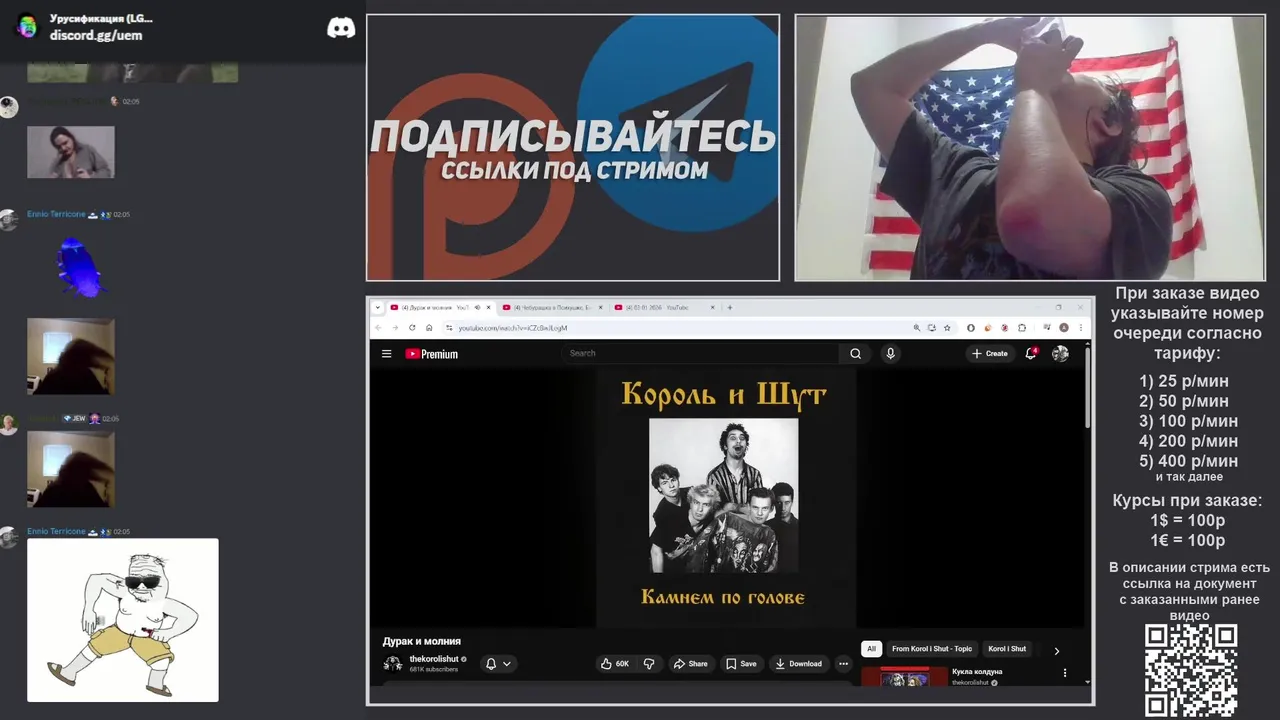The image size is (1280, 720).
Task: Show more filter chips with the right arrow
Action: pos(1056,651)
